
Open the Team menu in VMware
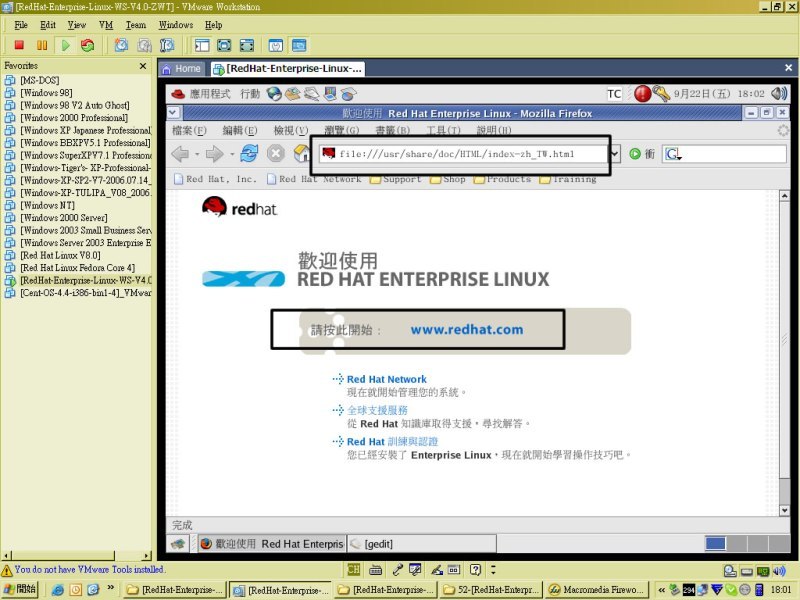point(136,25)
